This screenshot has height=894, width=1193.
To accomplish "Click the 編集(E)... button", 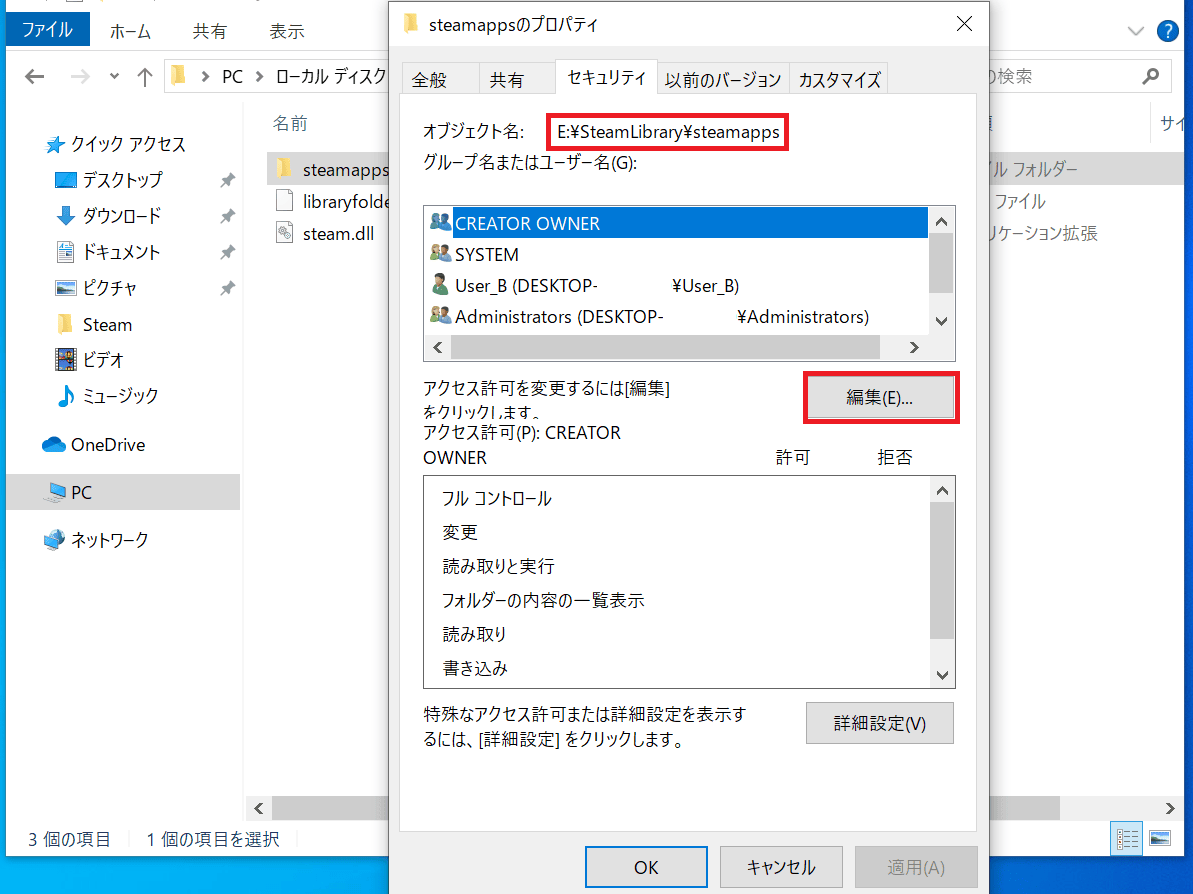I will [880, 397].
